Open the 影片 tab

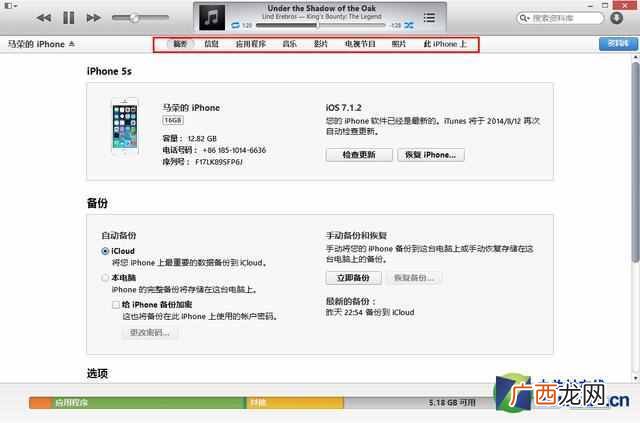tap(320, 44)
